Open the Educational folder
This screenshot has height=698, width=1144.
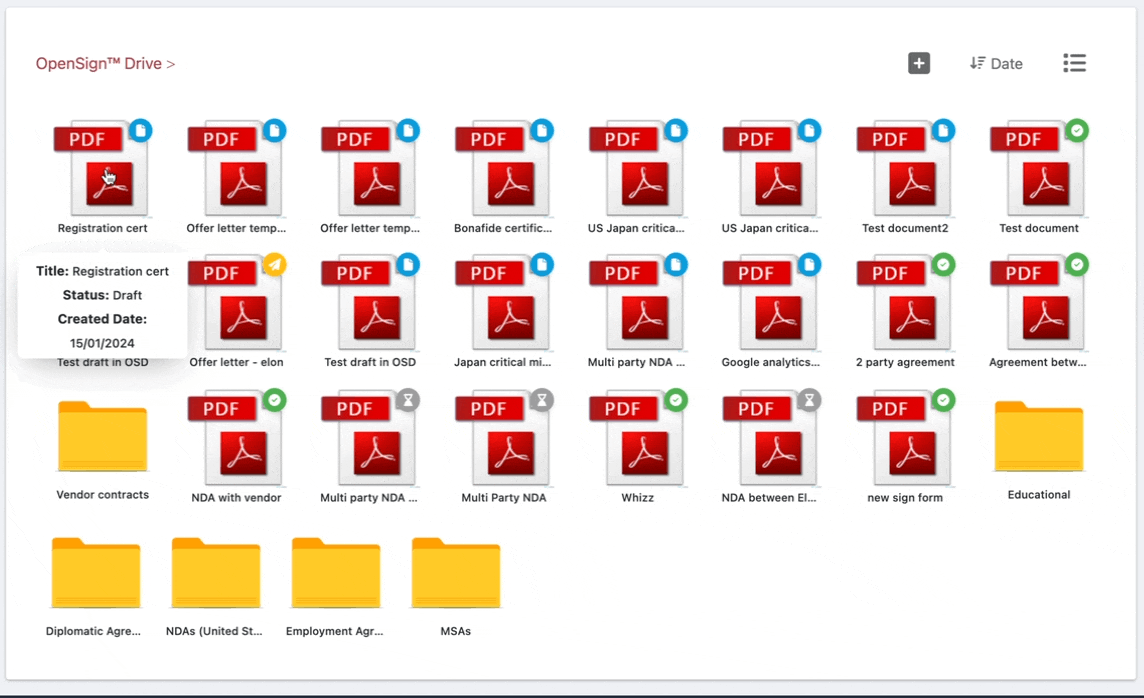[x=1038, y=436]
